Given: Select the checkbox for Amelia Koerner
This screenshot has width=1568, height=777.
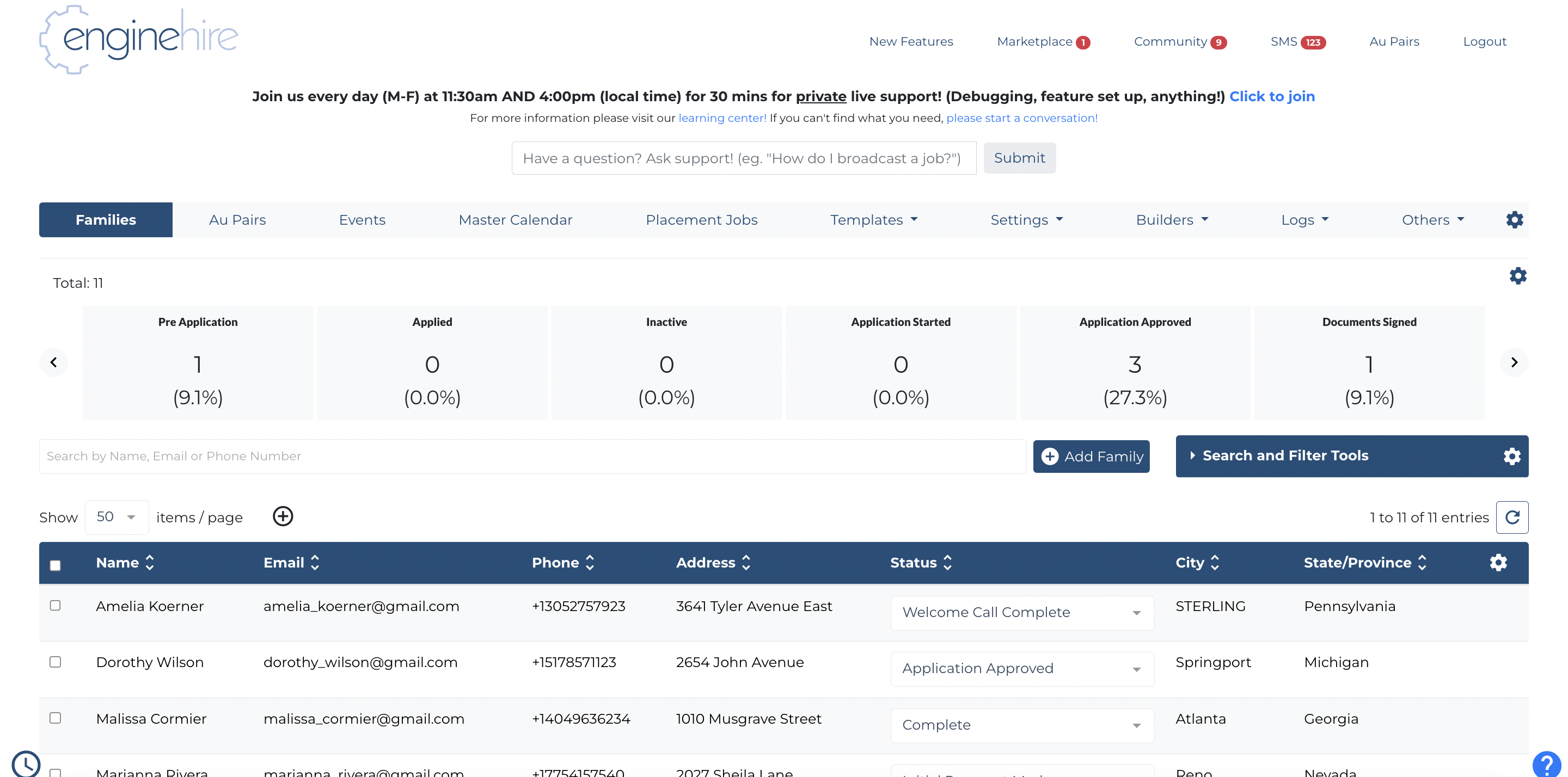Looking at the screenshot, I should tap(56, 606).
